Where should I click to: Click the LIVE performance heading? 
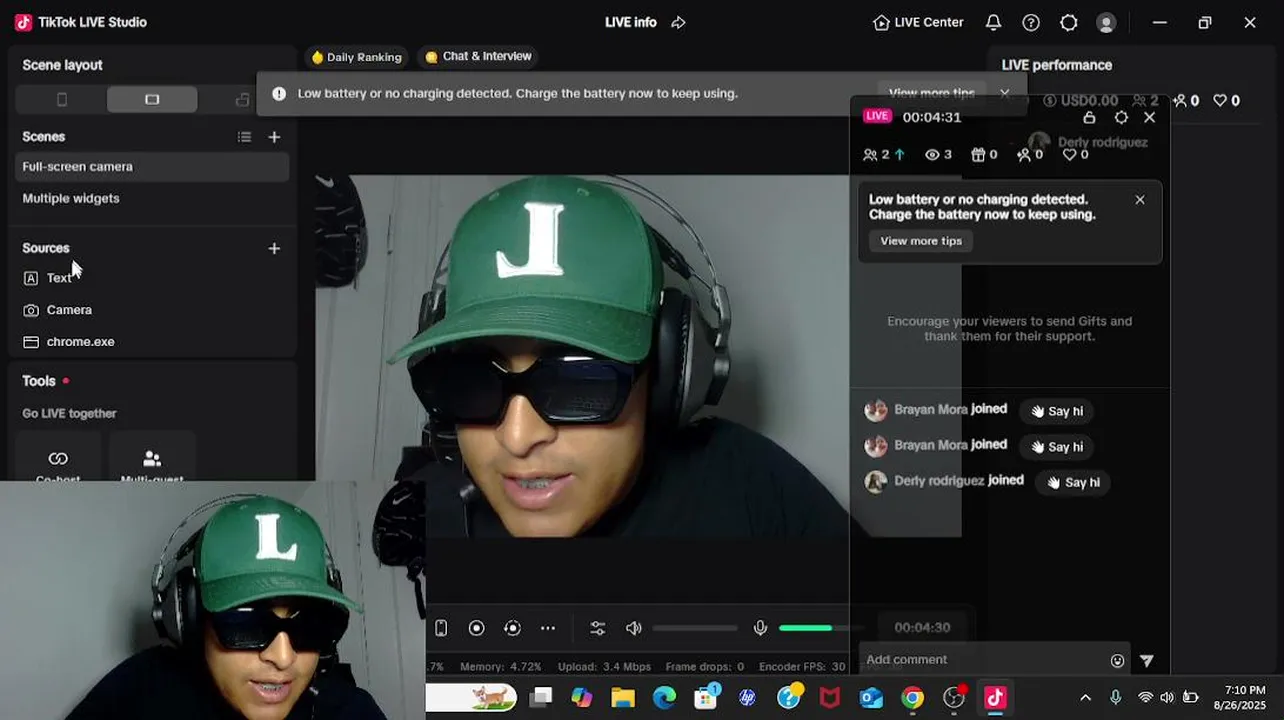[1057, 65]
